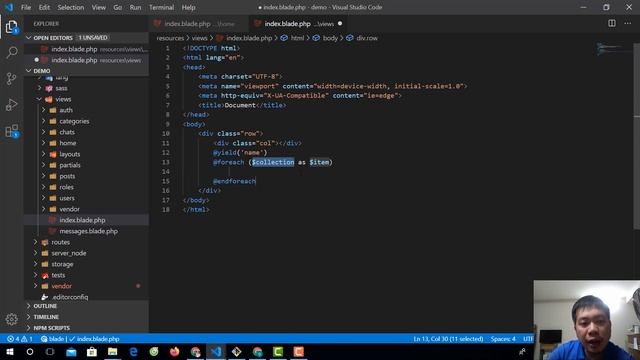Click the div.row breadcrumb segment
This screenshot has width=640, height=360.
pyautogui.click(x=362, y=38)
